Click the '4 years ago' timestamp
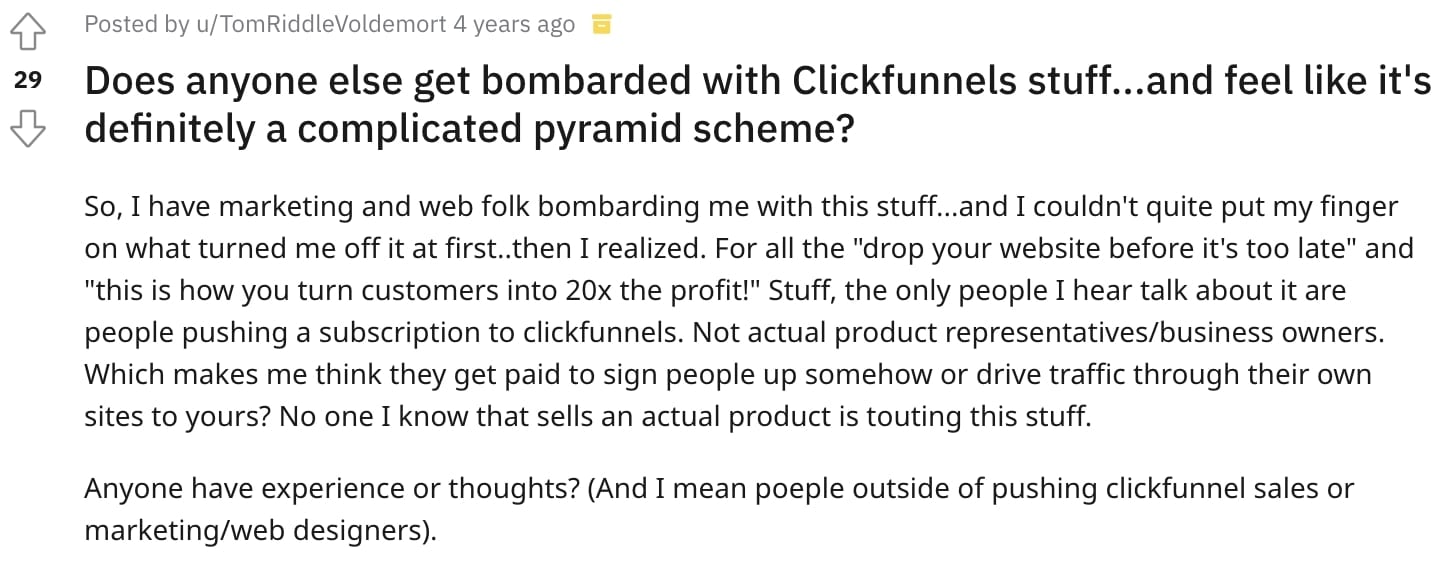The width and height of the screenshot is (1456, 574). (514, 24)
